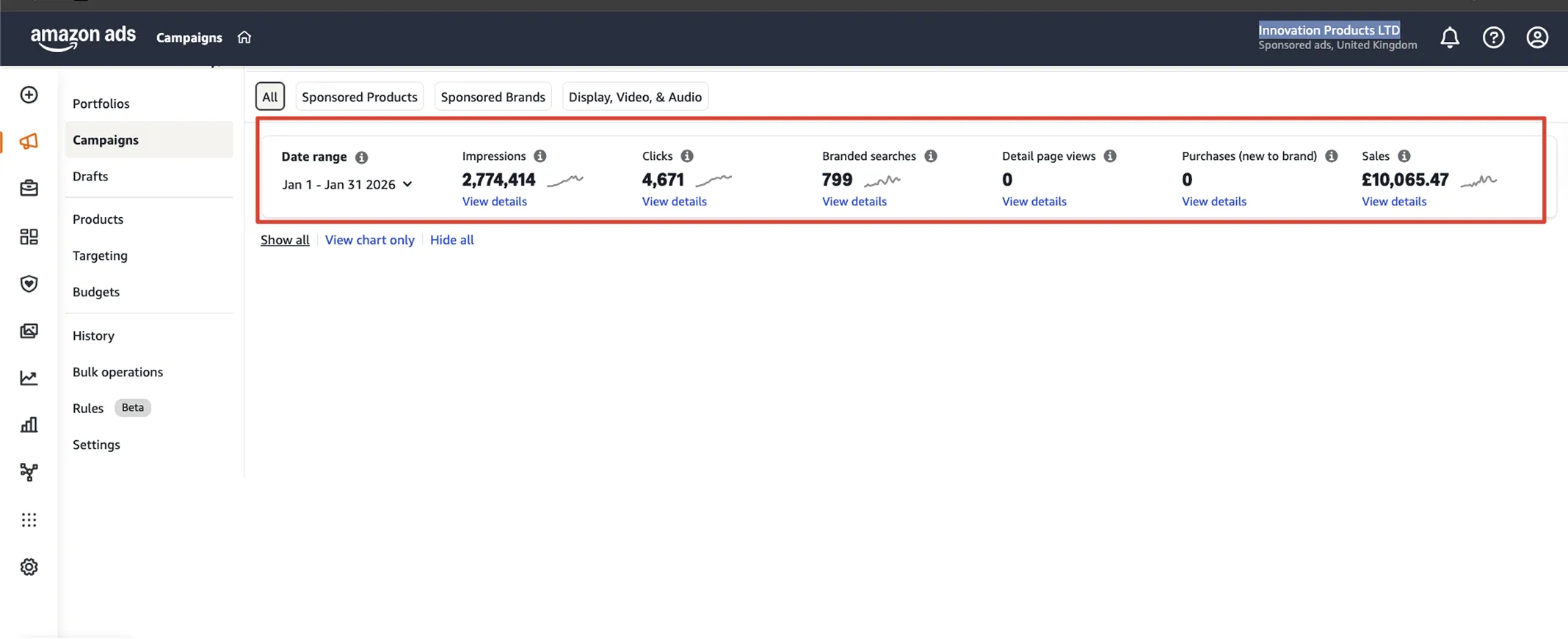View details for Branded searches
The width and height of the screenshot is (1568, 639).
(x=854, y=201)
